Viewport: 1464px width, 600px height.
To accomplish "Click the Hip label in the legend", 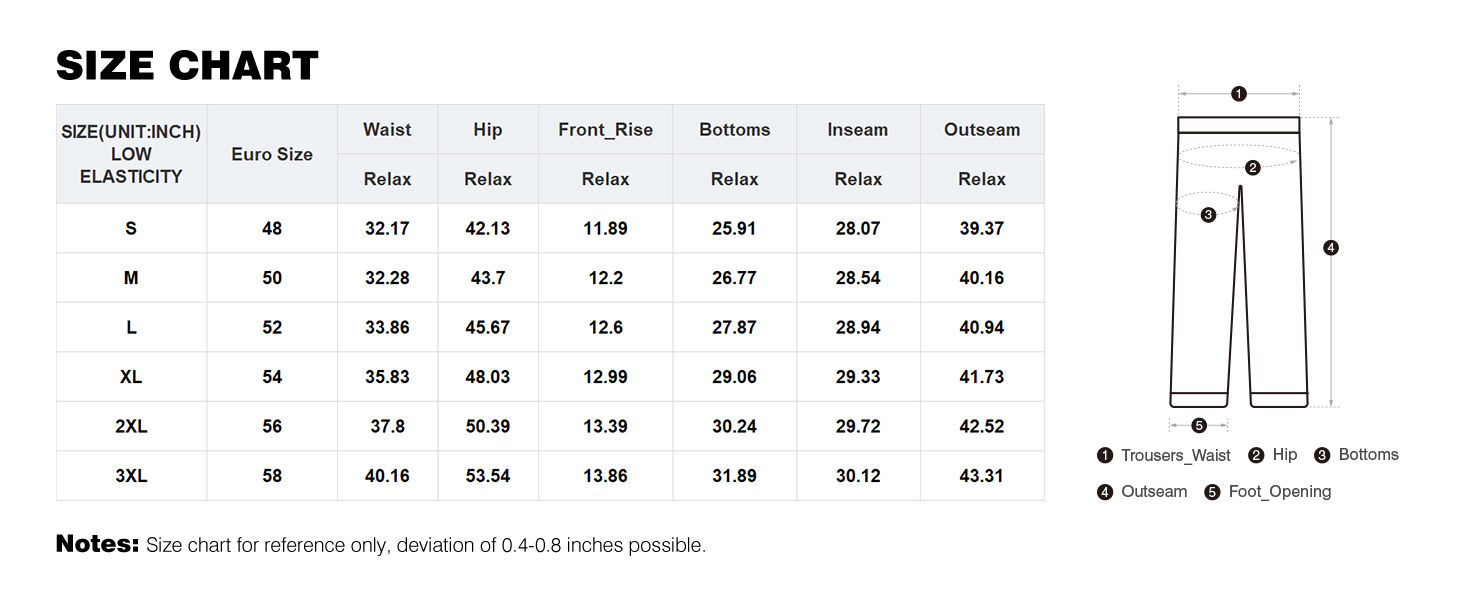I will [x=1285, y=455].
